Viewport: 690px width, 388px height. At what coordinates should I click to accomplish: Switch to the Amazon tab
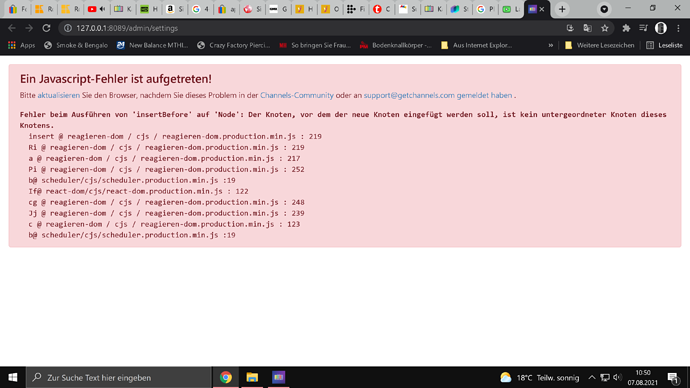[x=174, y=9]
